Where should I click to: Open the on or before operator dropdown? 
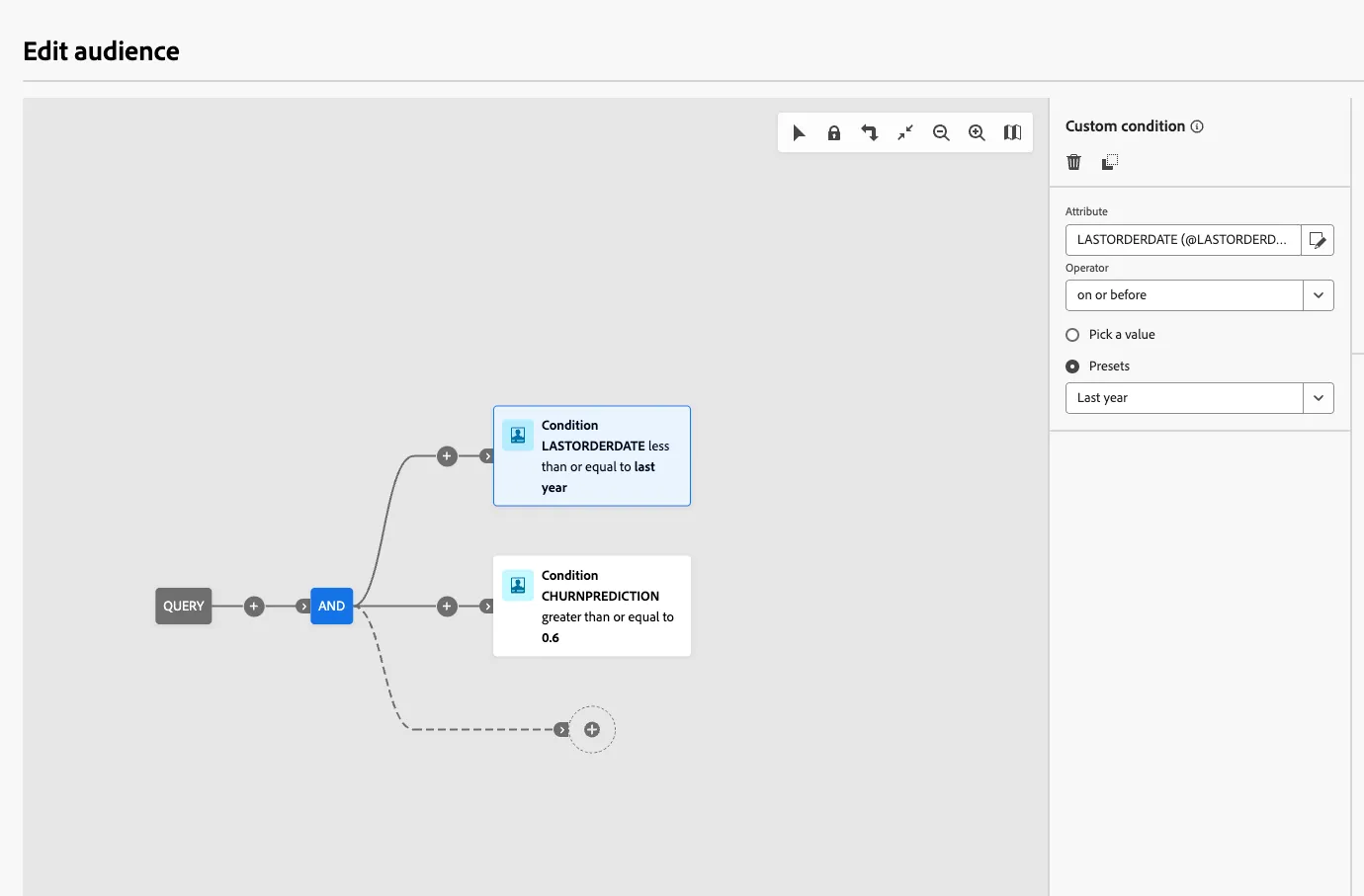tap(1200, 295)
